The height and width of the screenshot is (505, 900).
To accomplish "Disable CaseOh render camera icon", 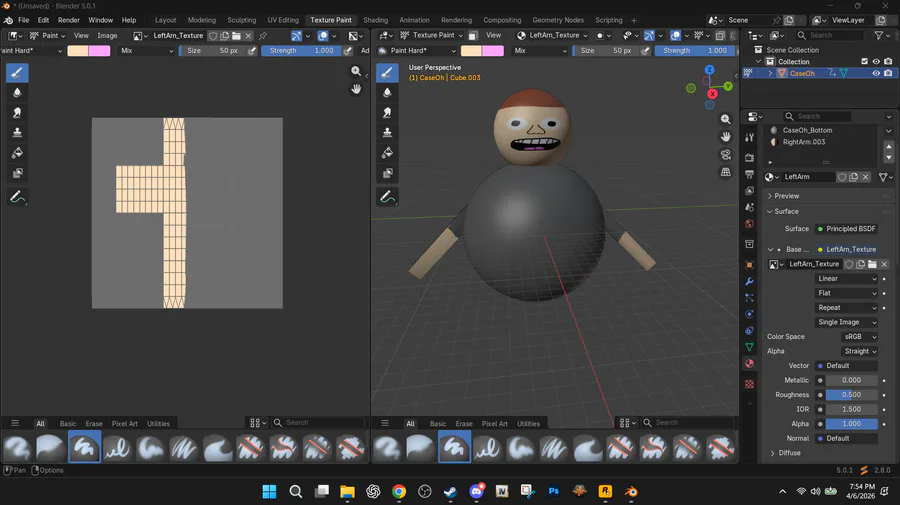I will [888, 73].
